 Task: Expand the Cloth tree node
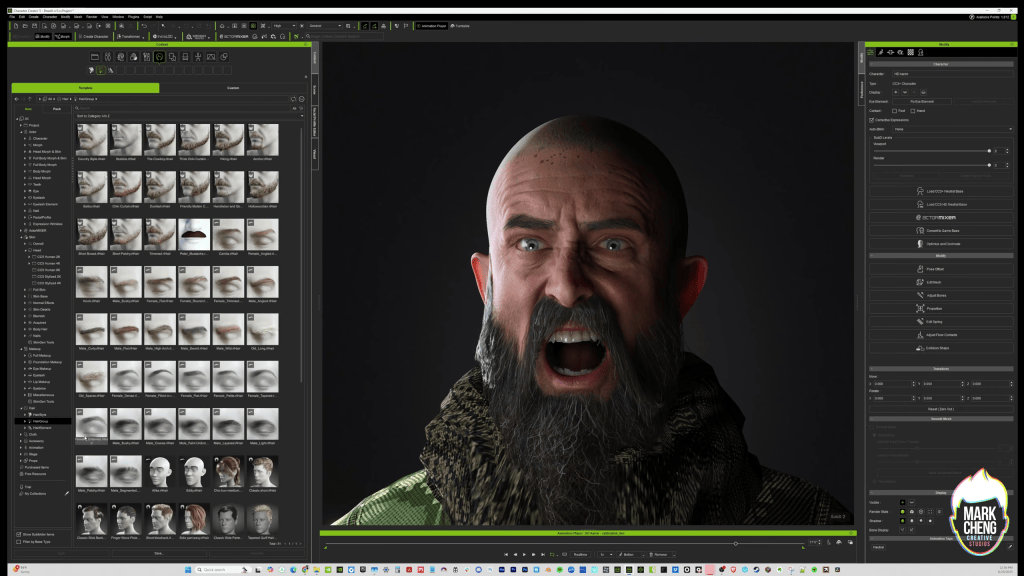click(21, 434)
